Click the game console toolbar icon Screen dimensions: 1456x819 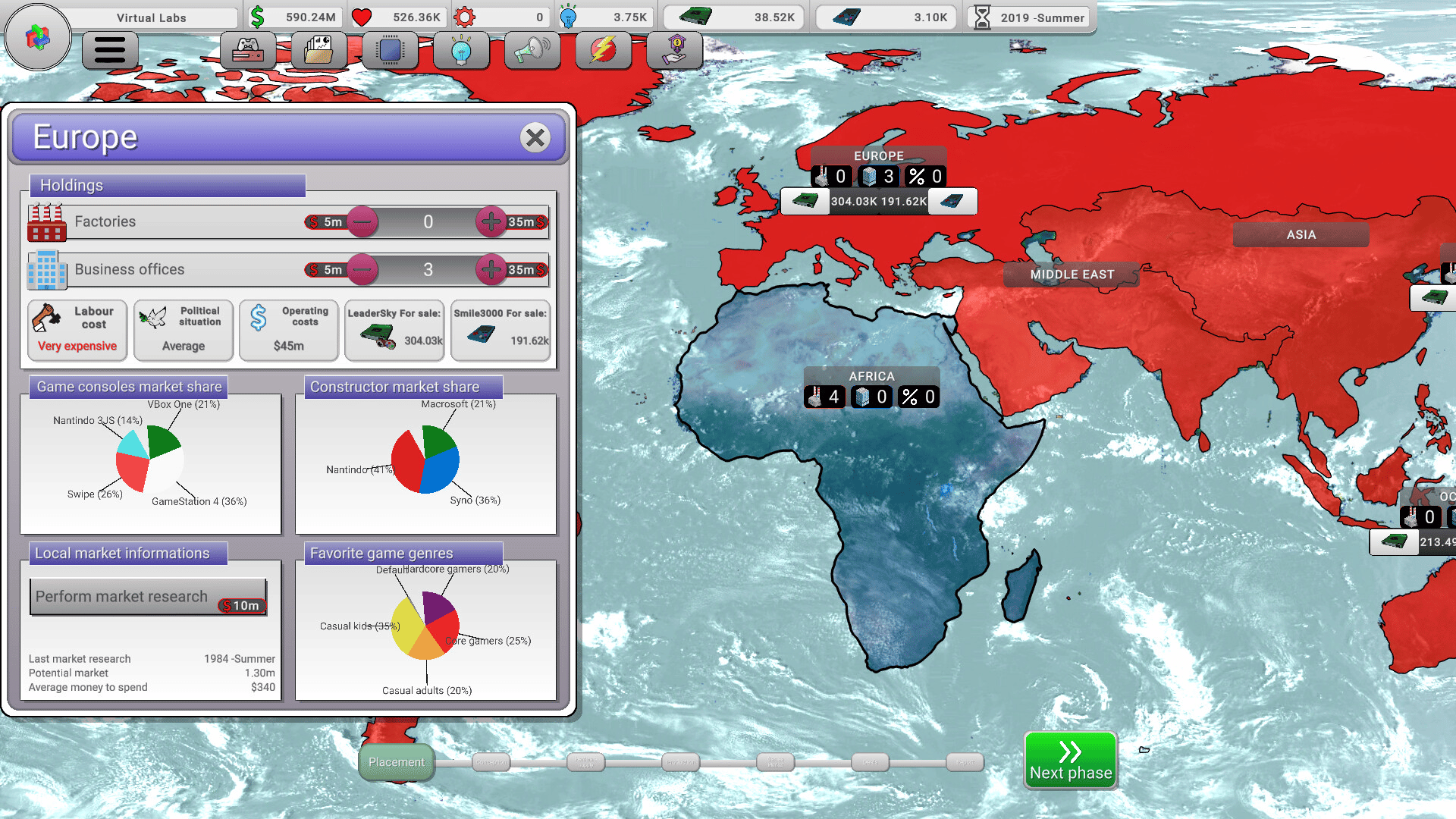point(248,50)
